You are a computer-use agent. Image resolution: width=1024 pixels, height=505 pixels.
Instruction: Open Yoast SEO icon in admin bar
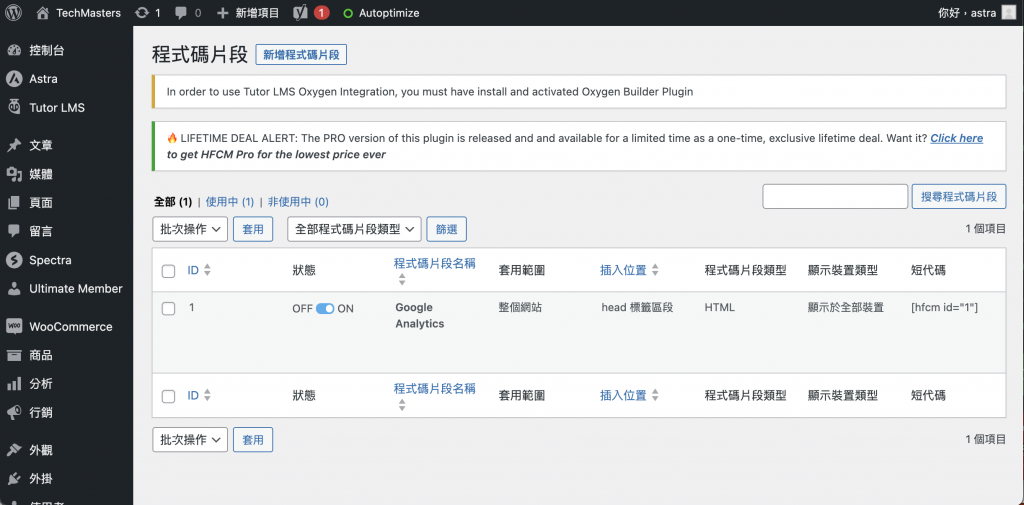click(x=300, y=12)
